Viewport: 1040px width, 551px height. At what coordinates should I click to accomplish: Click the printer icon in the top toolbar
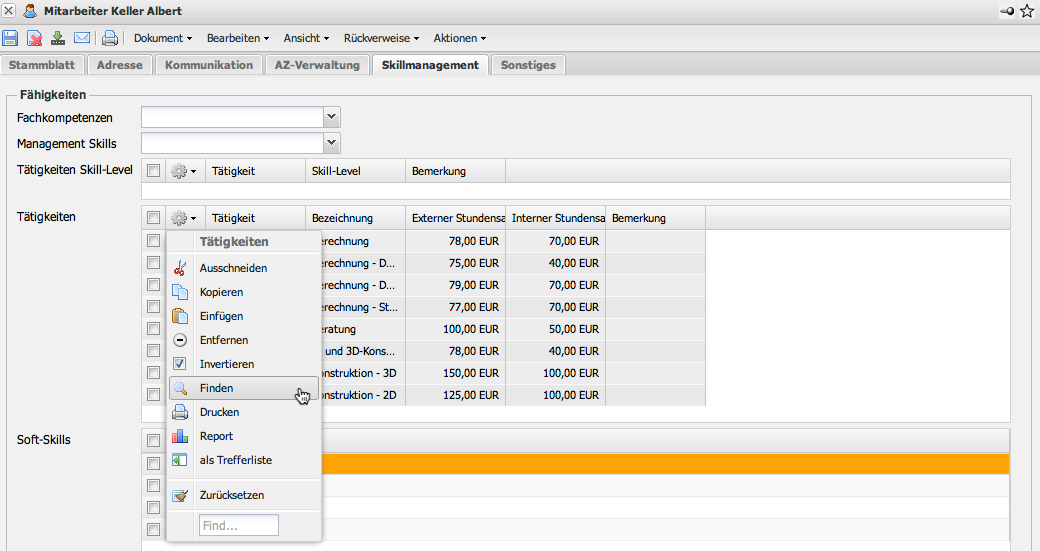(x=110, y=38)
